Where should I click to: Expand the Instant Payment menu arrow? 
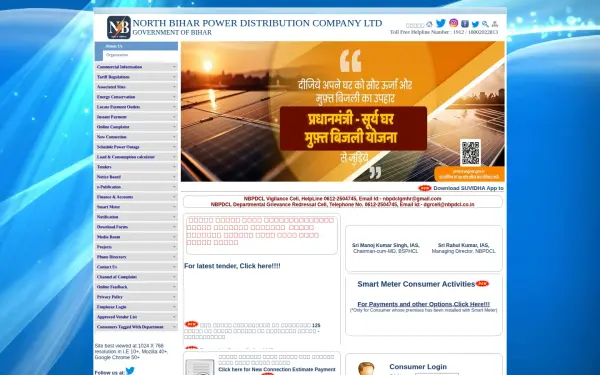pyautogui.click(x=174, y=116)
